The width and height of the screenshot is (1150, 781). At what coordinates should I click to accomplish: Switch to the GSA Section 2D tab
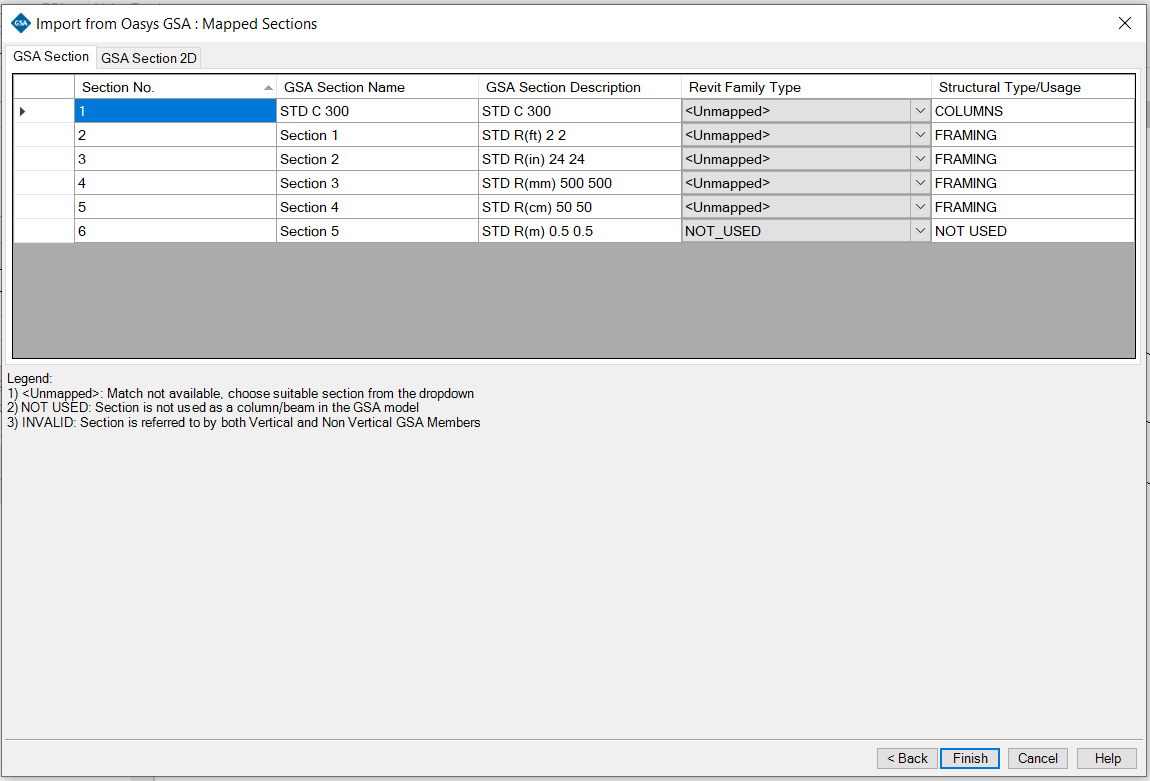(x=148, y=58)
